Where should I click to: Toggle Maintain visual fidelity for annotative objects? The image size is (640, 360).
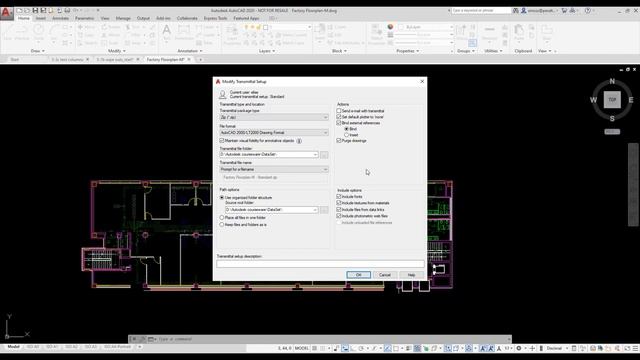click(x=222, y=140)
